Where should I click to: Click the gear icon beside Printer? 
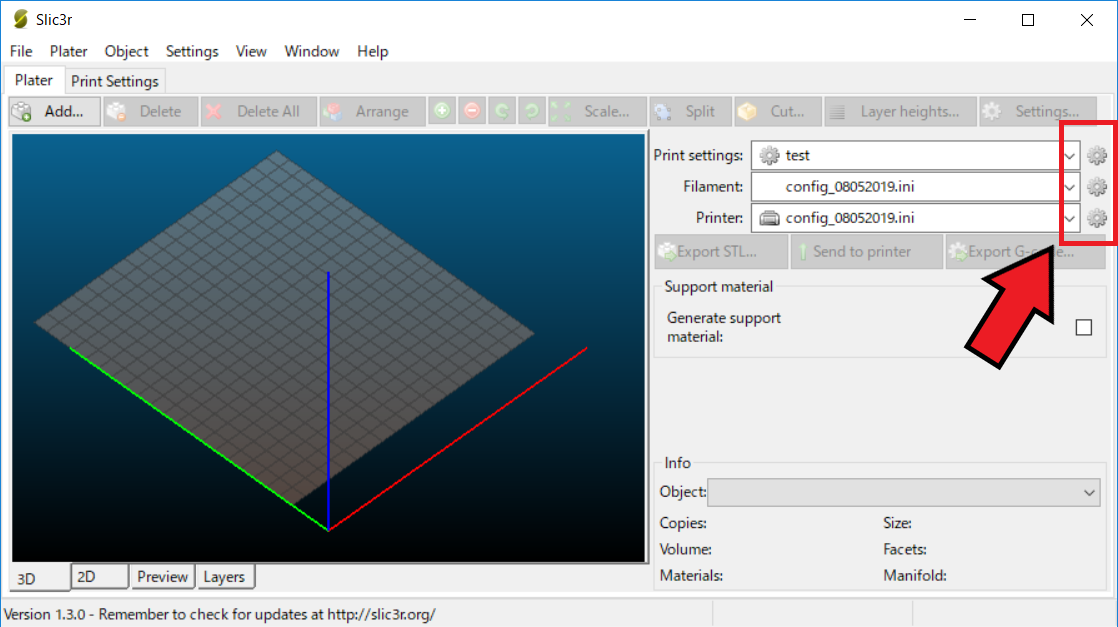[1097, 218]
